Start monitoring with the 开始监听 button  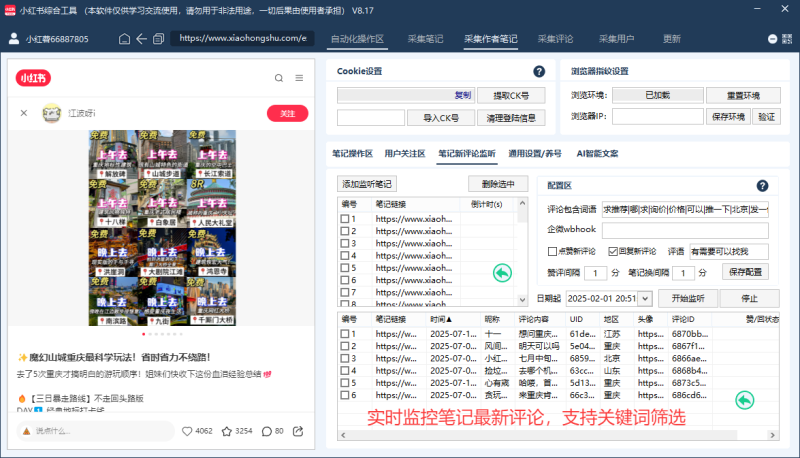688,298
